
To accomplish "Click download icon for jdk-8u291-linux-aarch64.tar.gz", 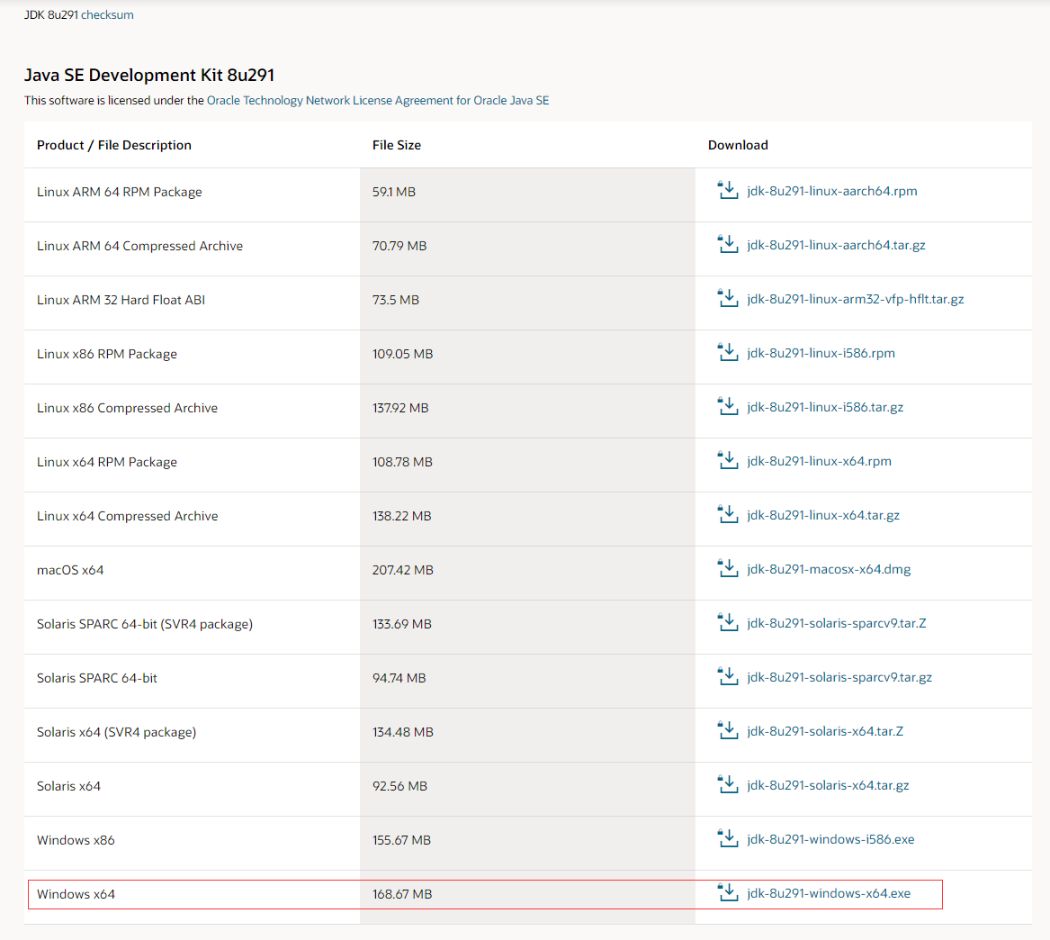I will pyautogui.click(x=727, y=244).
